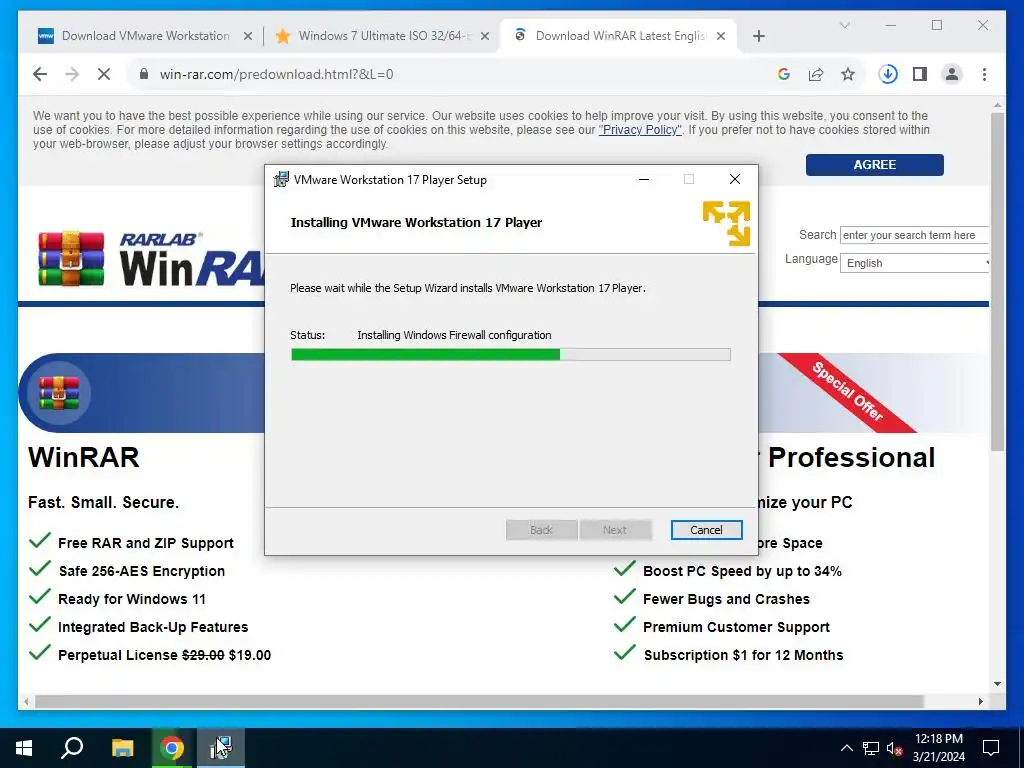Click the horizontal scrollbar thumb
The width and height of the screenshot is (1024, 768).
click(479, 701)
